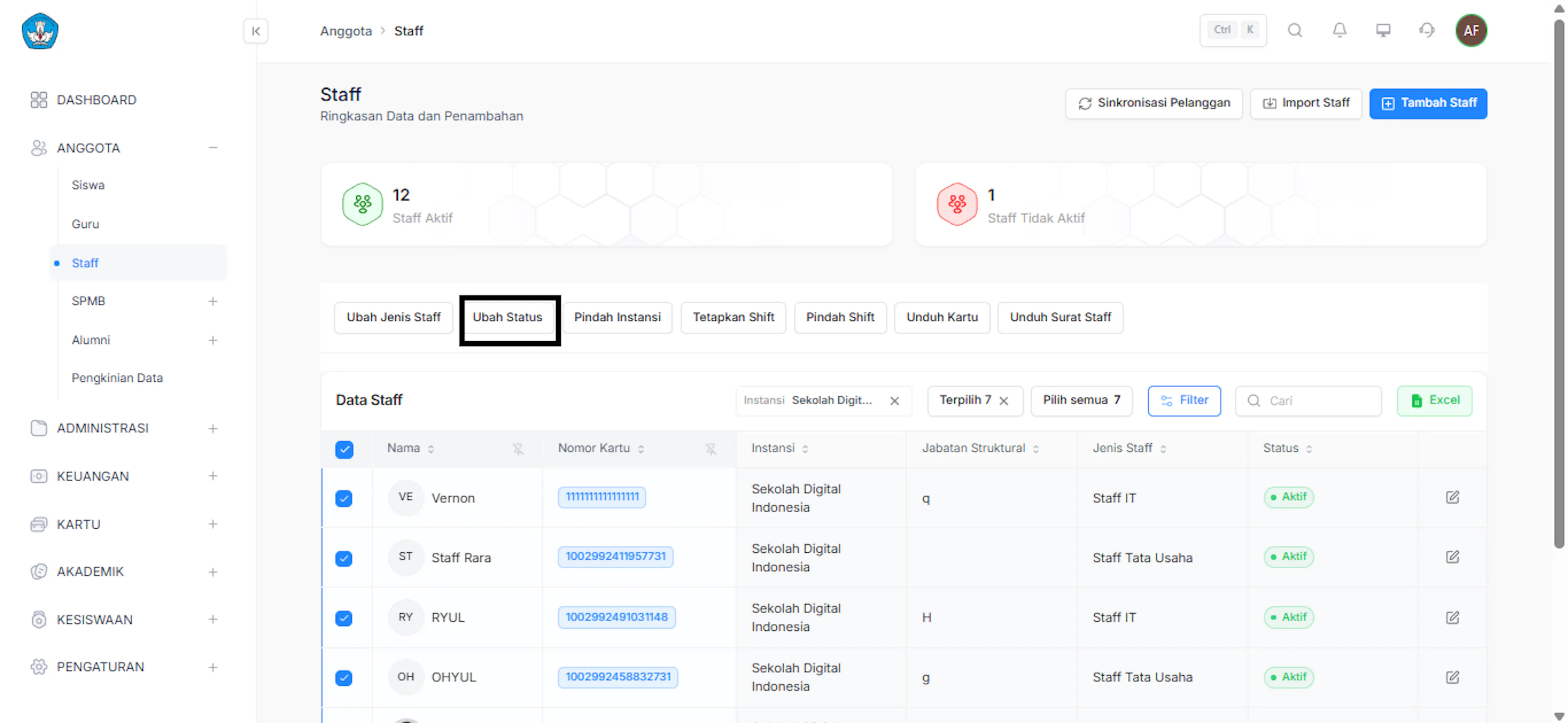
Task: Sort by the Status column
Action: pos(1309,449)
